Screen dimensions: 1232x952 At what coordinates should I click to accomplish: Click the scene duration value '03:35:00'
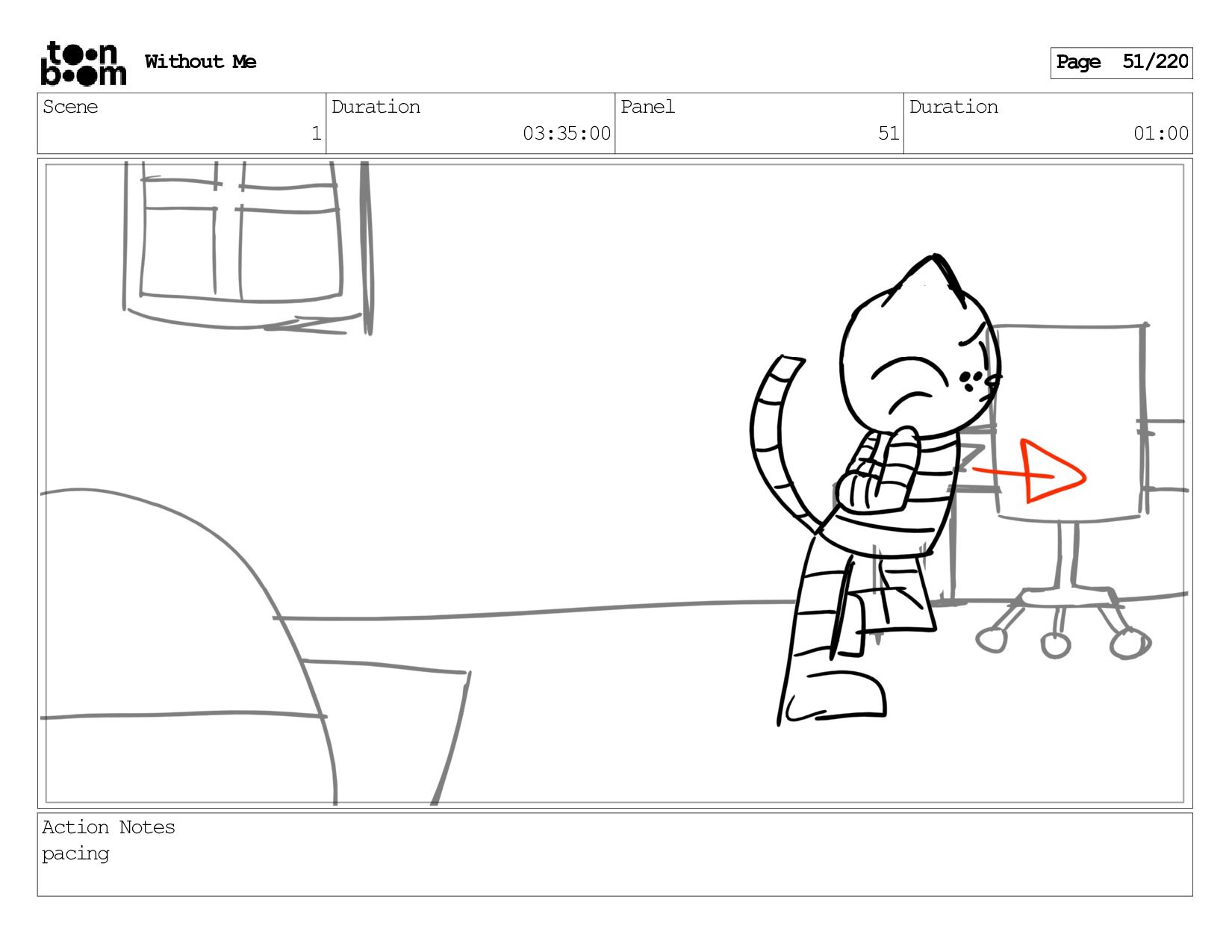[567, 134]
